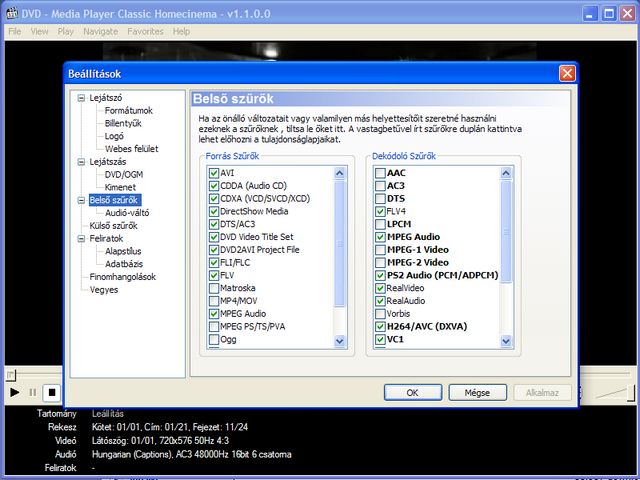The image size is (640, 480).
Task: Click the seek bar thumb in player
Action: click(x=11, y=374)
